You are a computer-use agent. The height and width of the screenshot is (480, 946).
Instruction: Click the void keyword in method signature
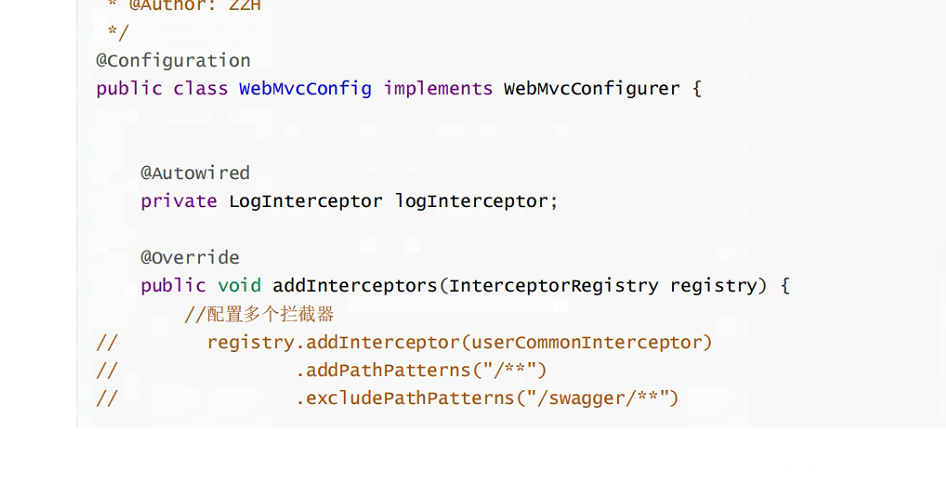pos(239,286)
